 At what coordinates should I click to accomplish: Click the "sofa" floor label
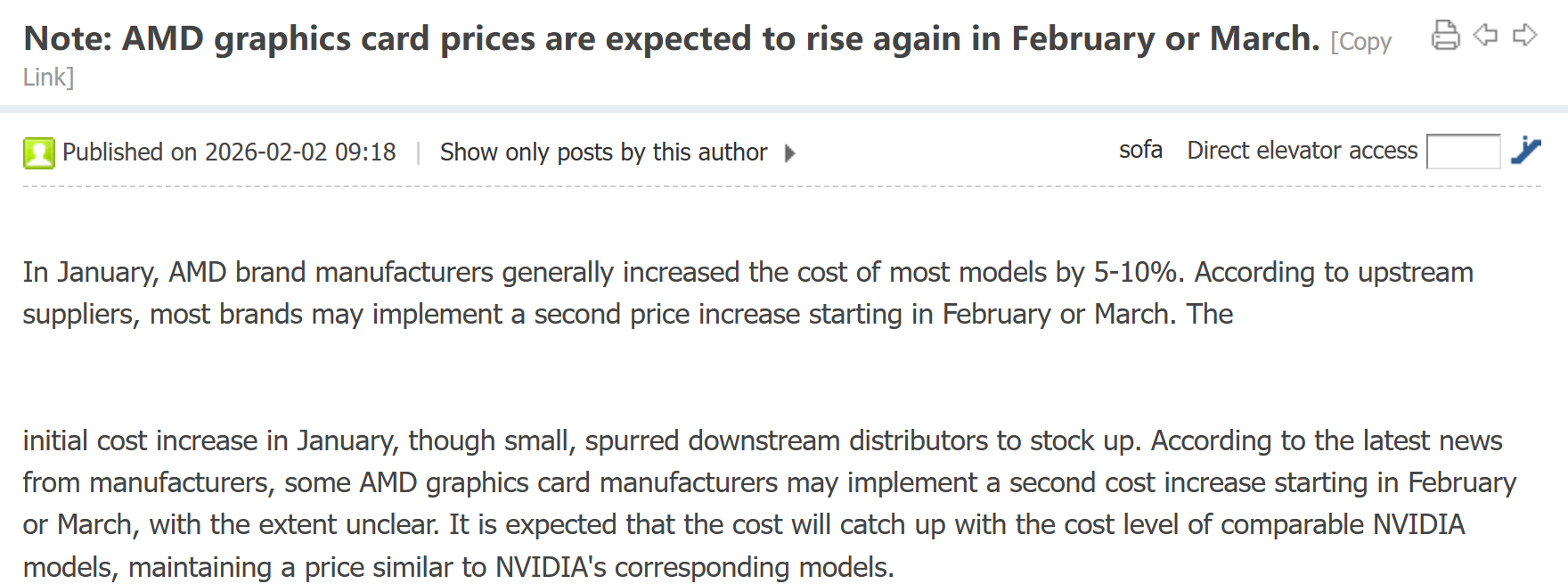click(1140, 150)
